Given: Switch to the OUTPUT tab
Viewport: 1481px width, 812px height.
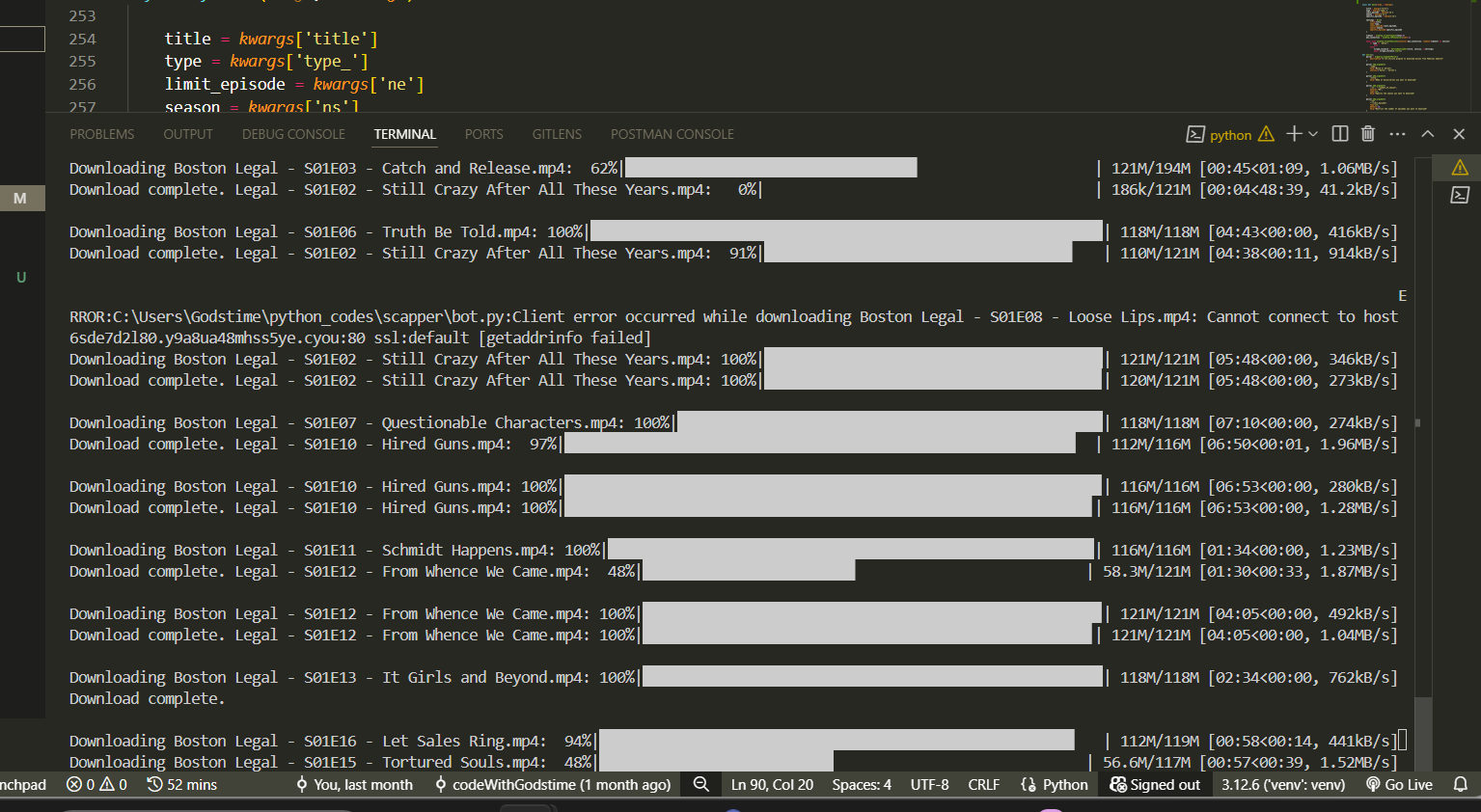Looking at the screenshot, I should coord(188,134).
